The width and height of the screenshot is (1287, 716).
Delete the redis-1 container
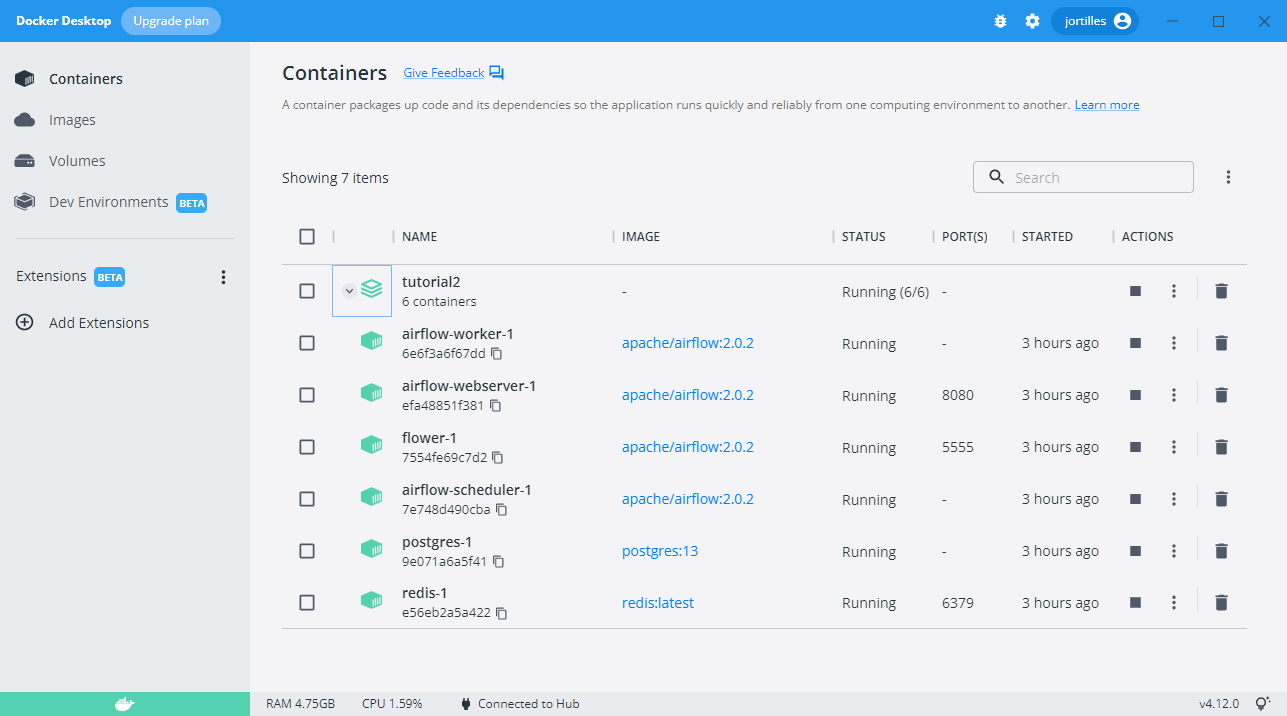coord(1221,603)
